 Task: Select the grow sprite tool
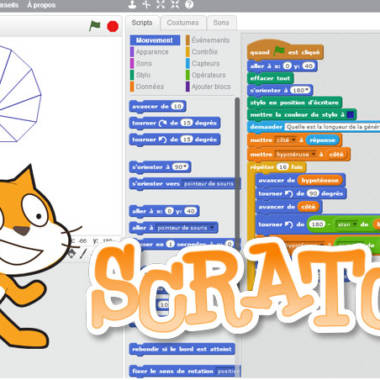click(x=160, y=4)
